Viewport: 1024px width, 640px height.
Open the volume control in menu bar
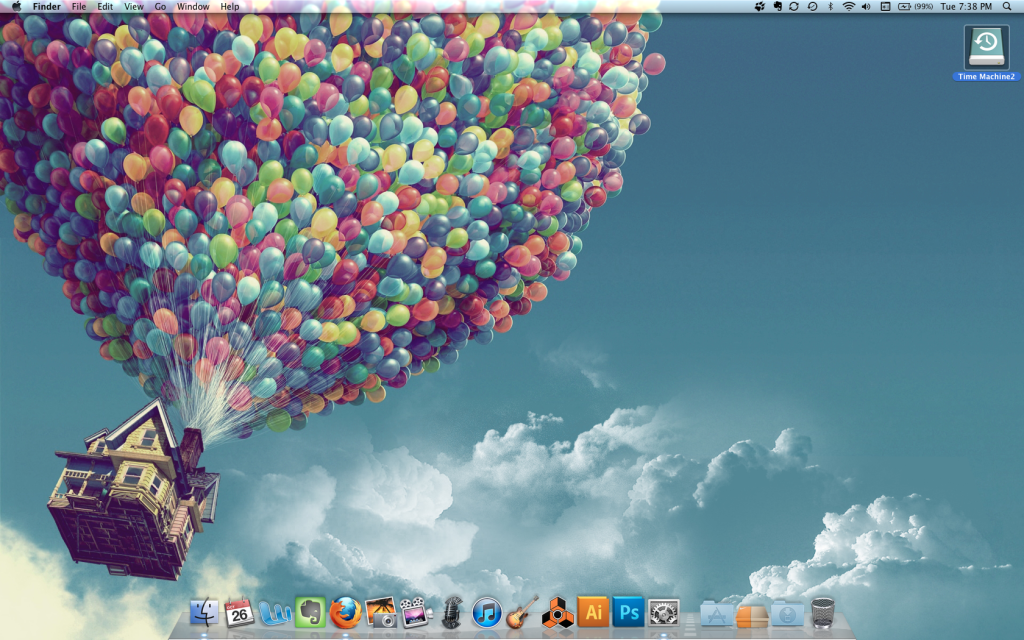pyautogui.click(x=866, y=7)
